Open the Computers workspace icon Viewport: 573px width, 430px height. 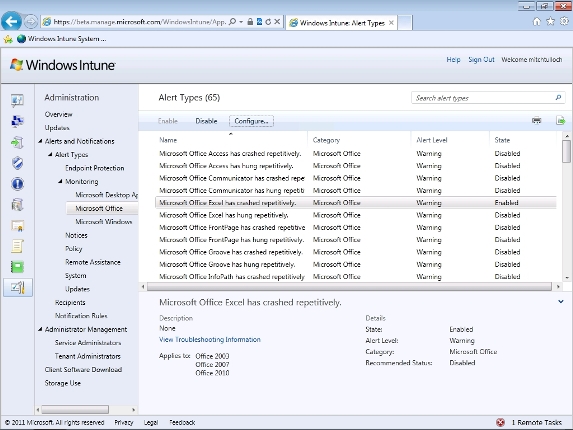pos(17,121)
